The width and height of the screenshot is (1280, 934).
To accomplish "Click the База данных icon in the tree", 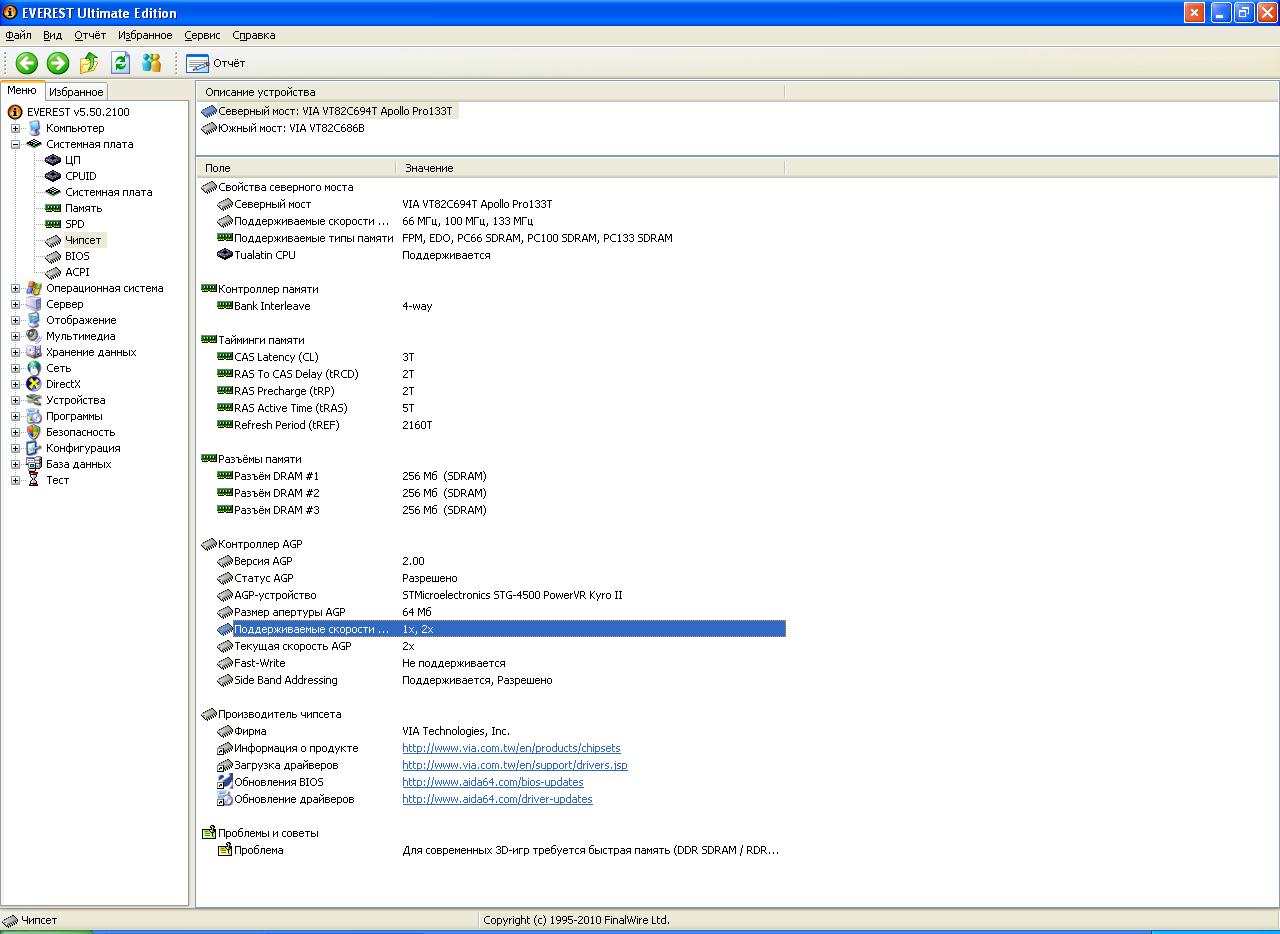I will (x=34, y=464).
